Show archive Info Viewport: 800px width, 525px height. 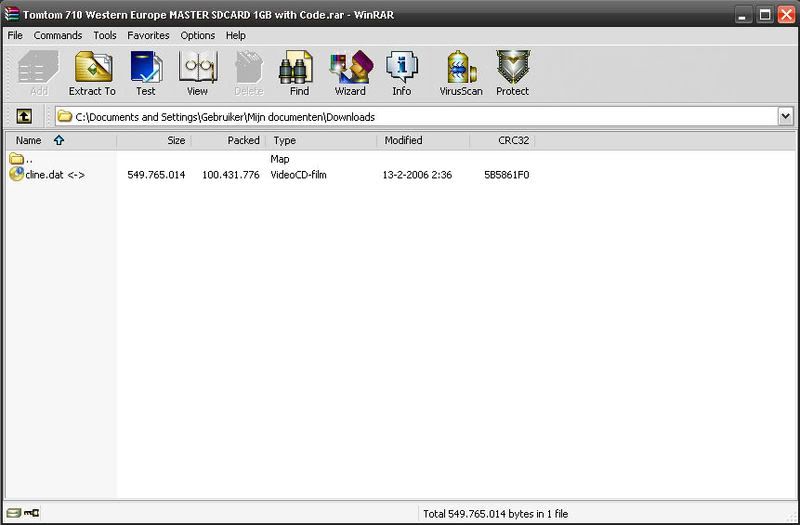[401, 72]
